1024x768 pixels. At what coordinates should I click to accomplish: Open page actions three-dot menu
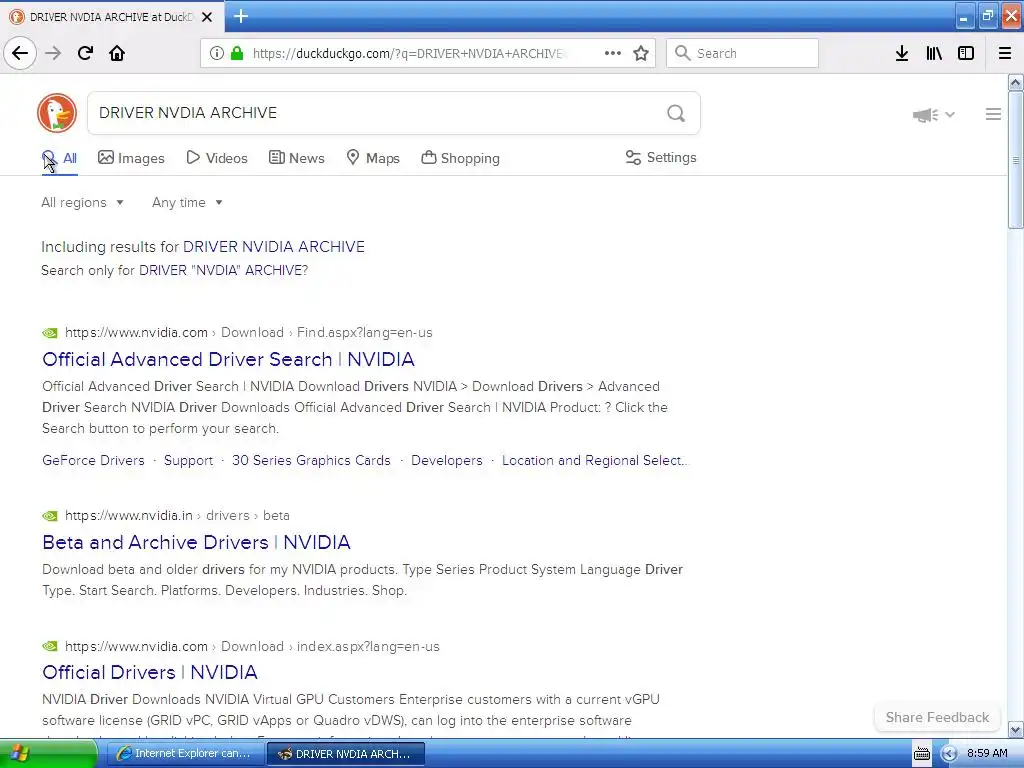(613, 53)
